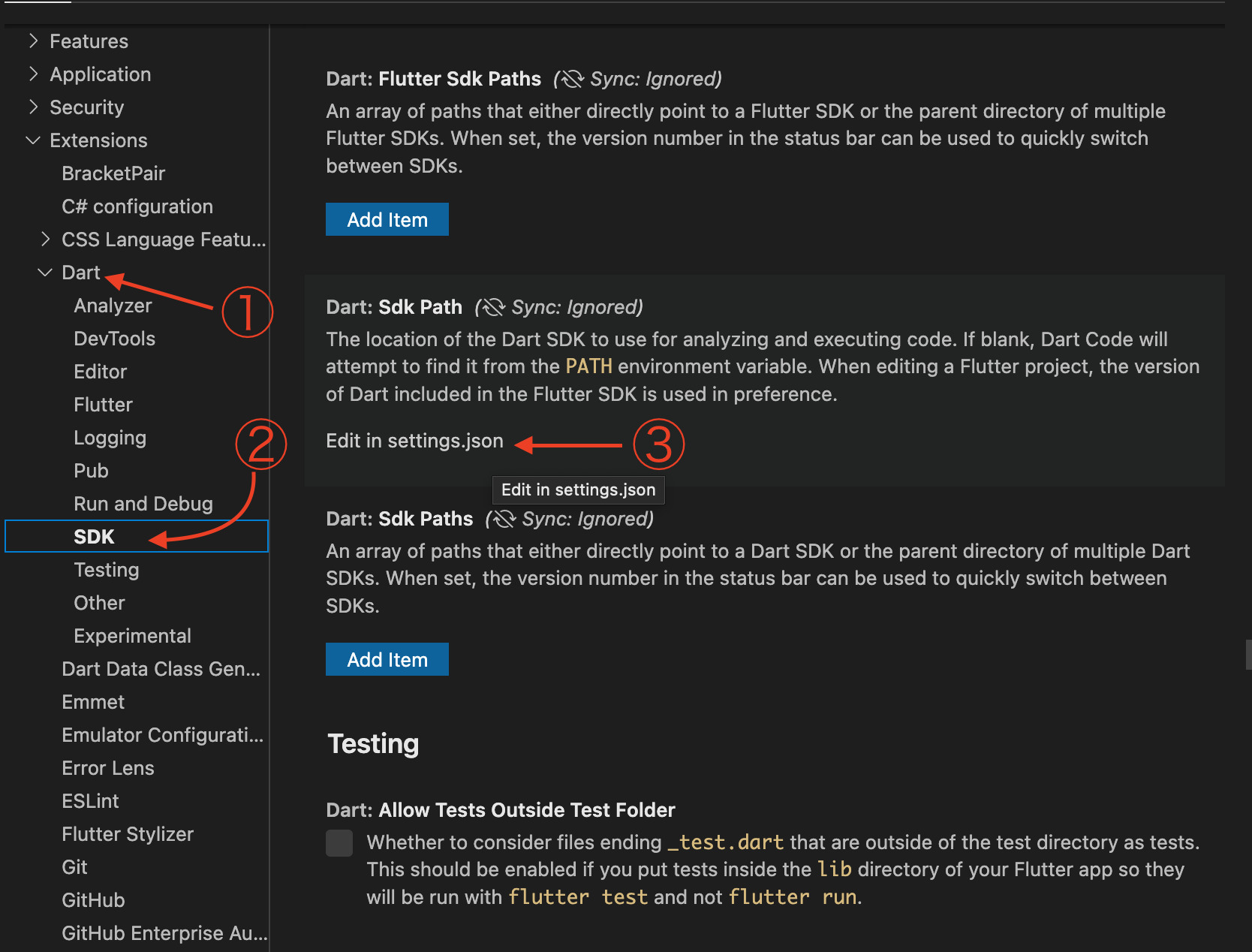Click the Sync Ignored icon beside Flutter Sdk Paths
The image size is (1252, 952).
pyautogui.click(x=570, y=78)
